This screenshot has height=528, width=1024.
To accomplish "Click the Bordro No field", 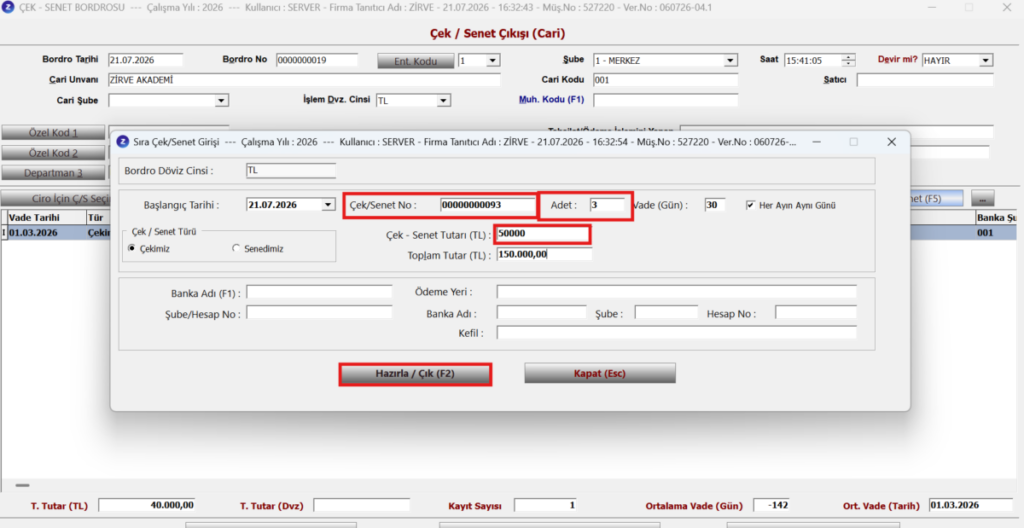I will (317, 60).
